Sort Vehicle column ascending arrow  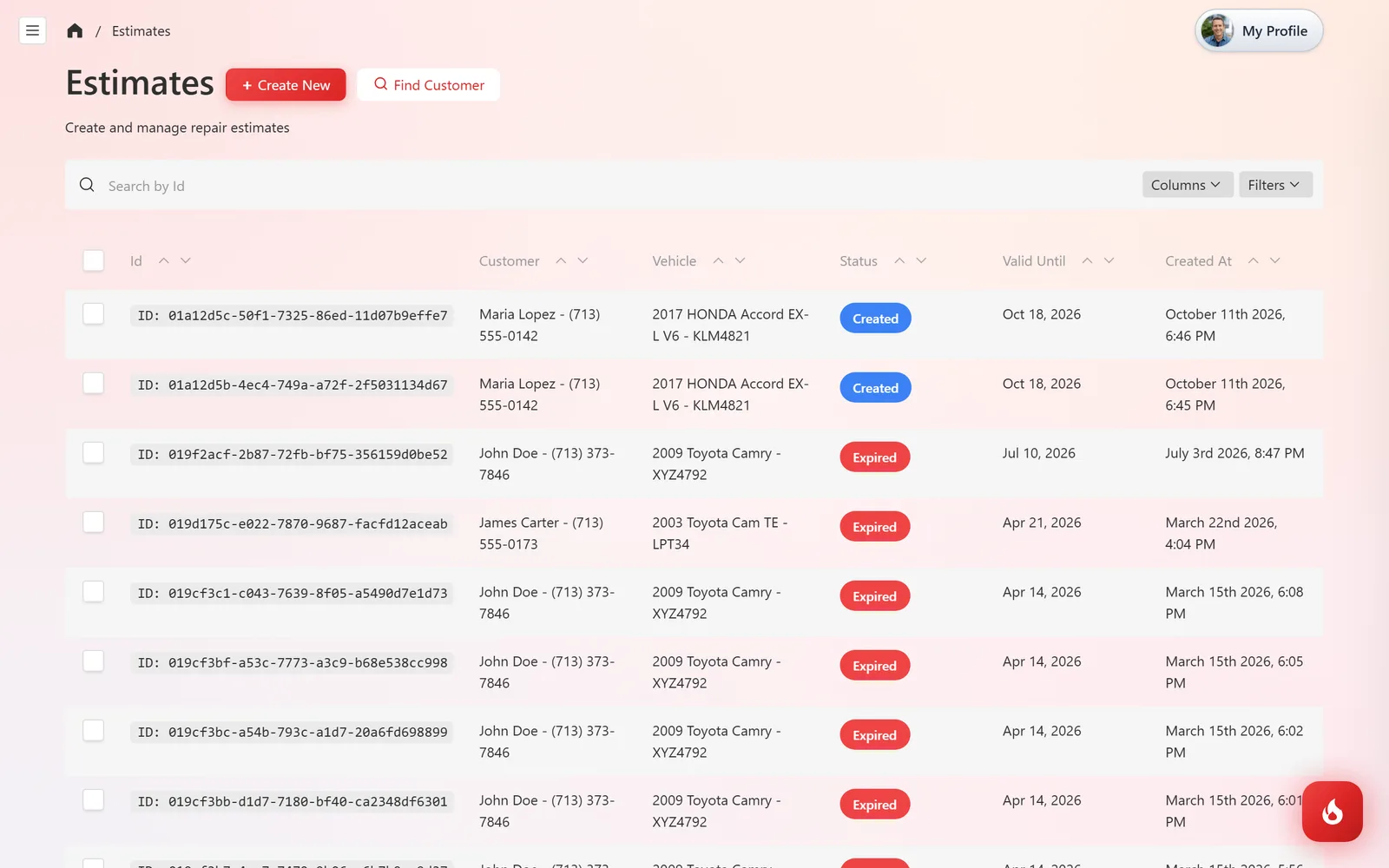click(718, 260)
